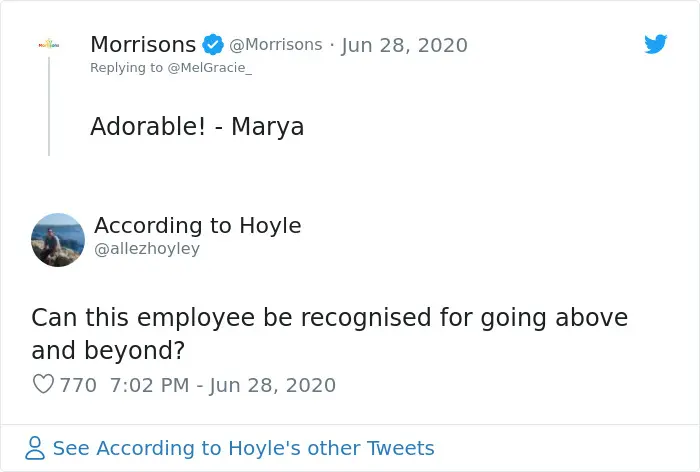Viewport: 700px width, 472px height.
Task: Click the @allezhoyley handle
Action: click(147, 249)
